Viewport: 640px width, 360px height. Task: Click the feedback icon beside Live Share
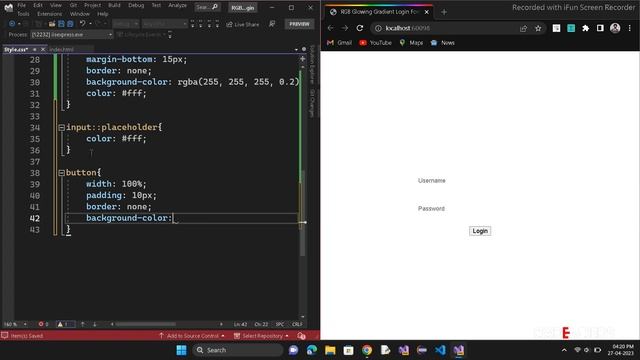[272, 24]
